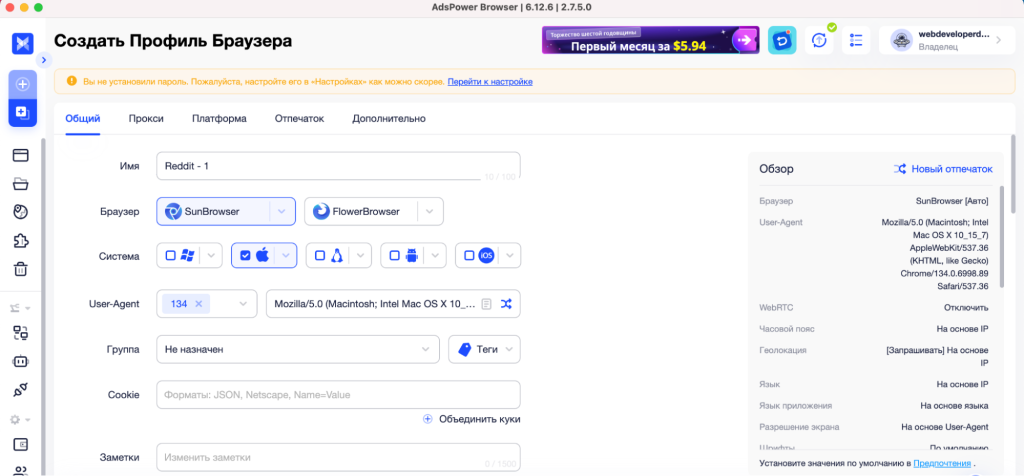Click Новый отпечаток button

(943, 169)
